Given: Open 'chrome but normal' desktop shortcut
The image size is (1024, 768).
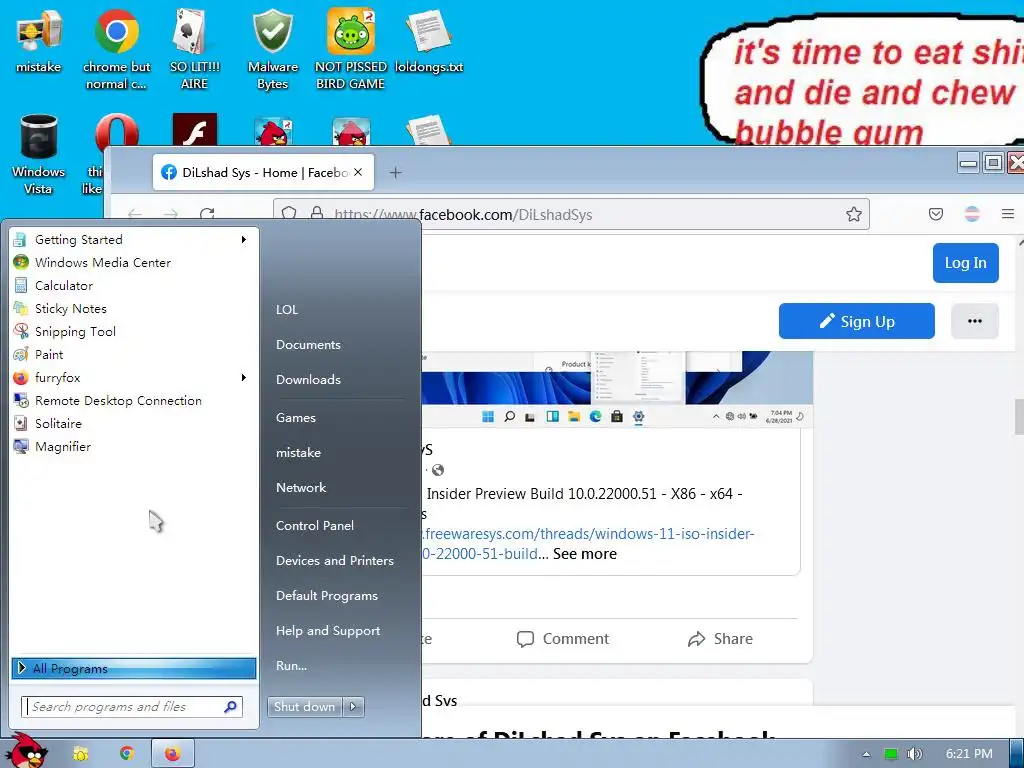Looking at the screenshot, I should (116, 49).
